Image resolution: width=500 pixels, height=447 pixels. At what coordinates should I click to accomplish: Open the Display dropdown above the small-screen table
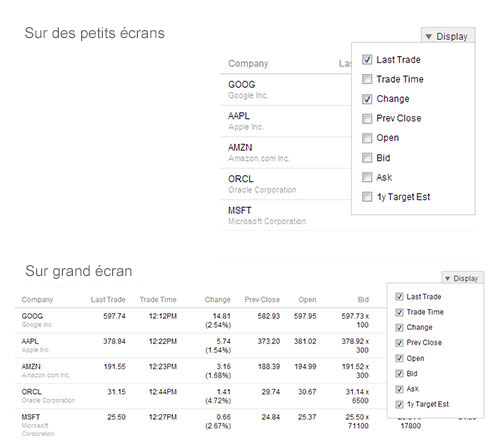(x=448, y=35)
